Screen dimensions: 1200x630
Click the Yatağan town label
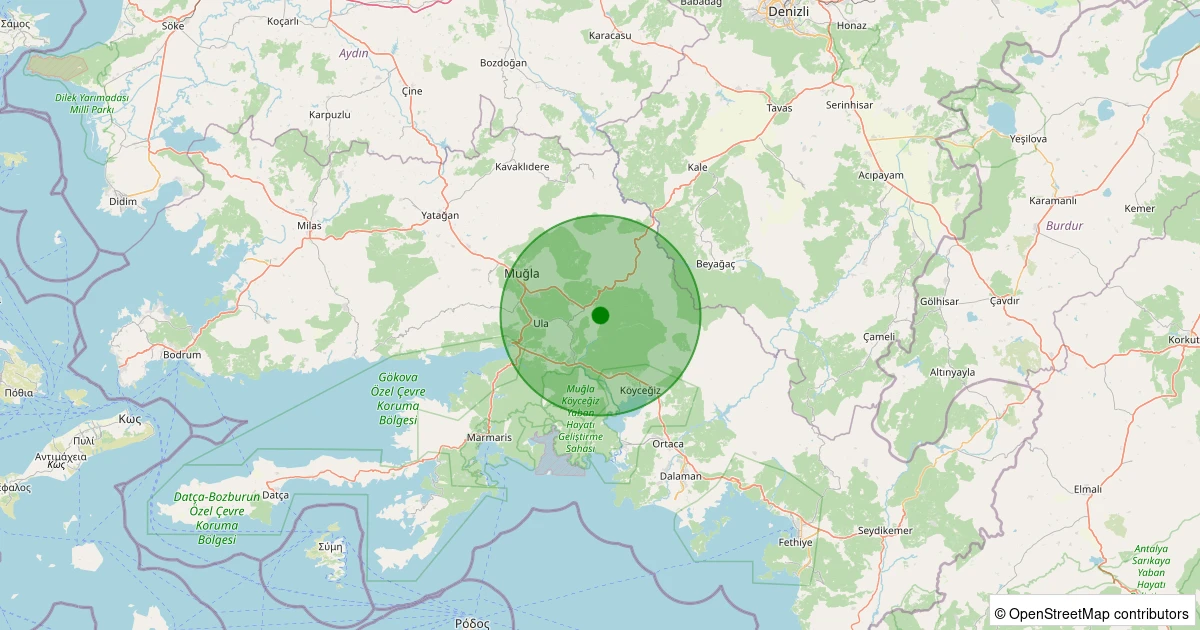click(441, 214)
